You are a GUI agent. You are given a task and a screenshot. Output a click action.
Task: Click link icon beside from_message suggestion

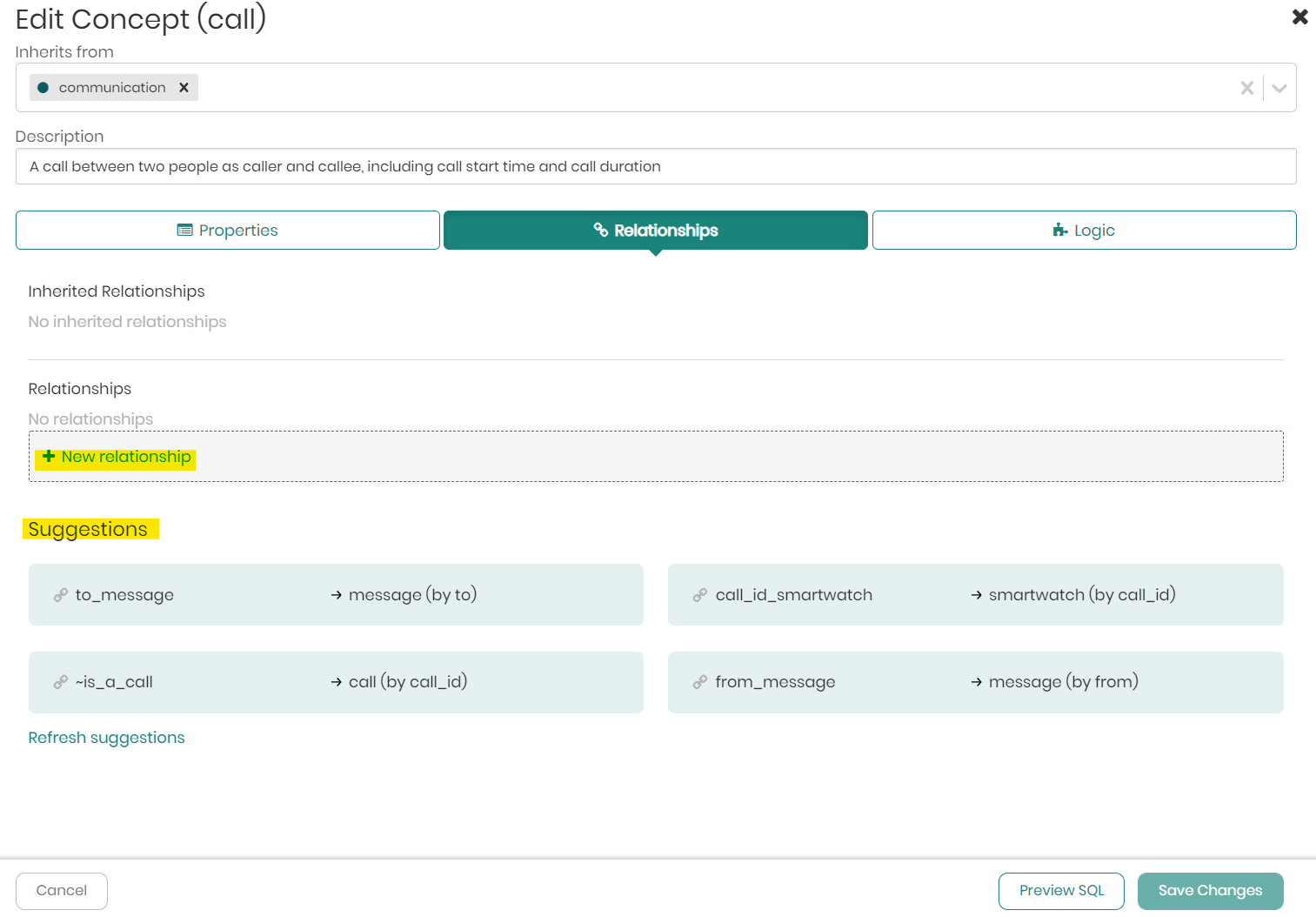point(700,683)
